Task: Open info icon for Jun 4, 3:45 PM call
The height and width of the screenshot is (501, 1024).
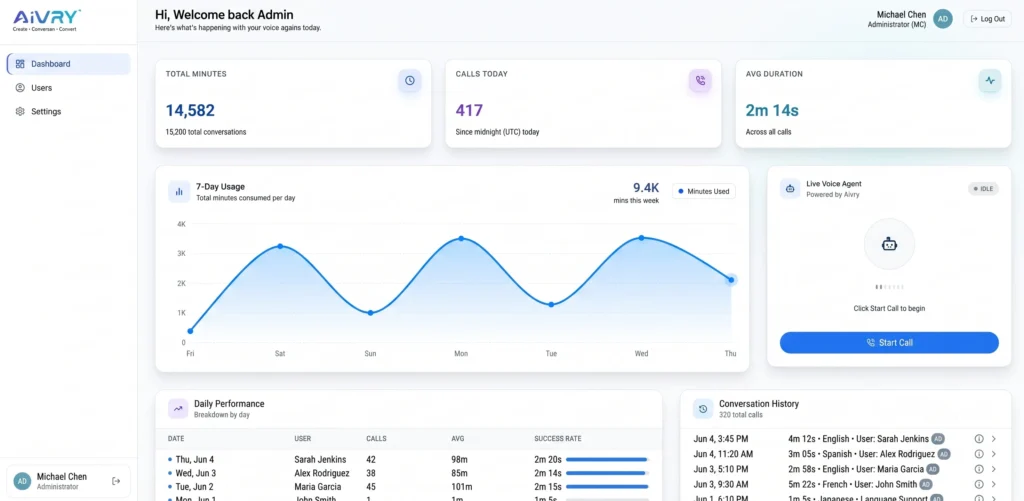Action: 979,439
